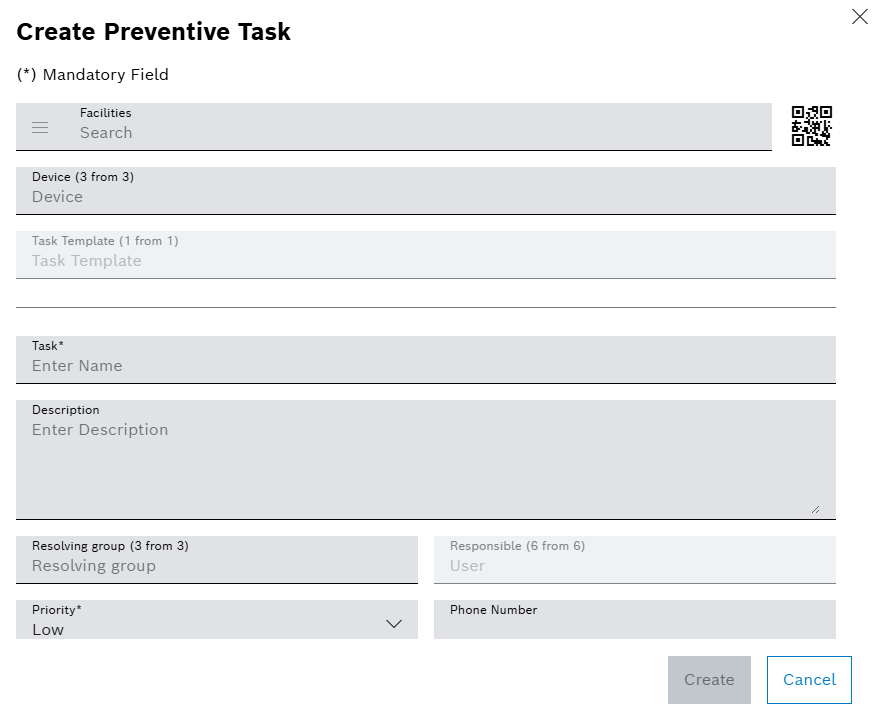Scan a QR code using the QR icon
Image resolution: width=872 pixels, height=713 pixels.
click(812, 126)
